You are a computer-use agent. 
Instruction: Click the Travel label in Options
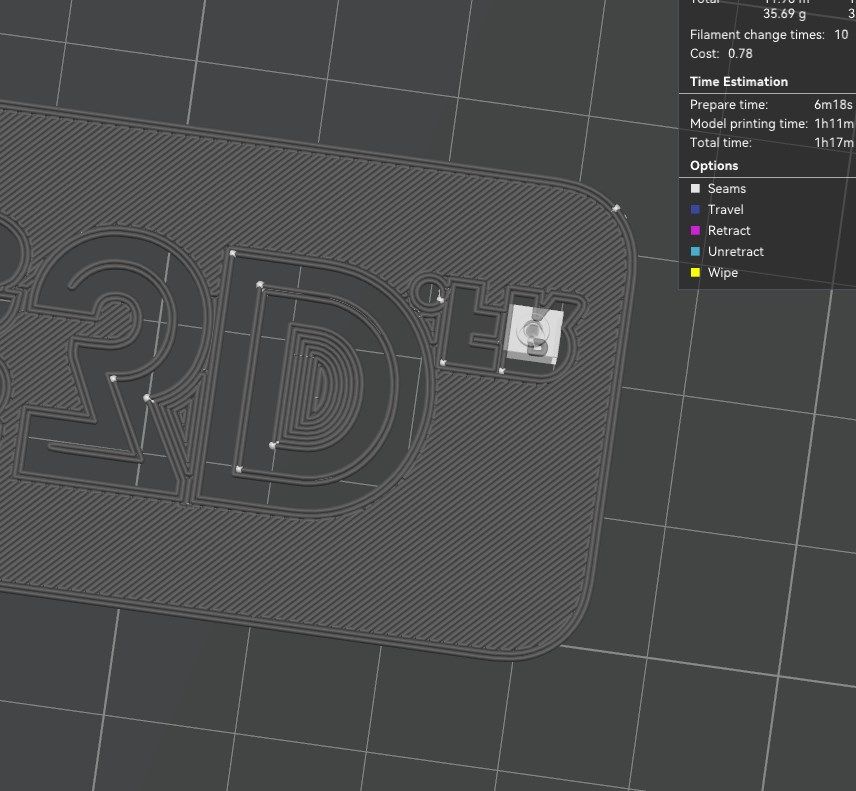(726, 210)
